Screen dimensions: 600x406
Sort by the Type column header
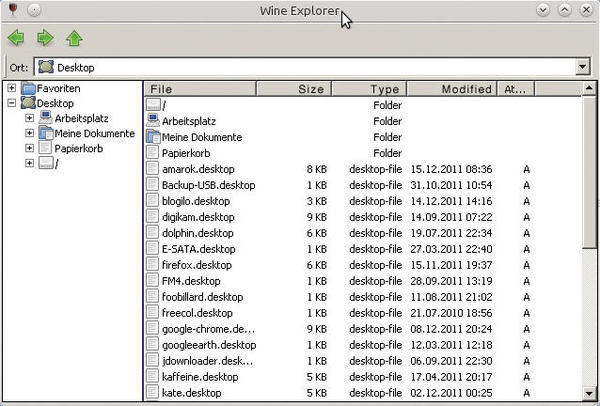point(369,89)
